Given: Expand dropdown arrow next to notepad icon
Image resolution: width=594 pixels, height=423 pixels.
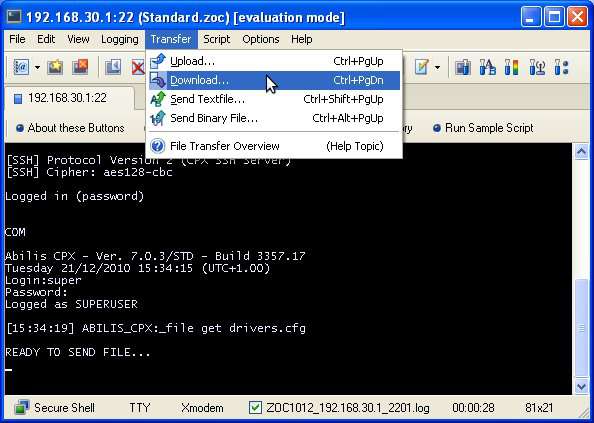Looking at the screenshot, I should click(437, 68).
